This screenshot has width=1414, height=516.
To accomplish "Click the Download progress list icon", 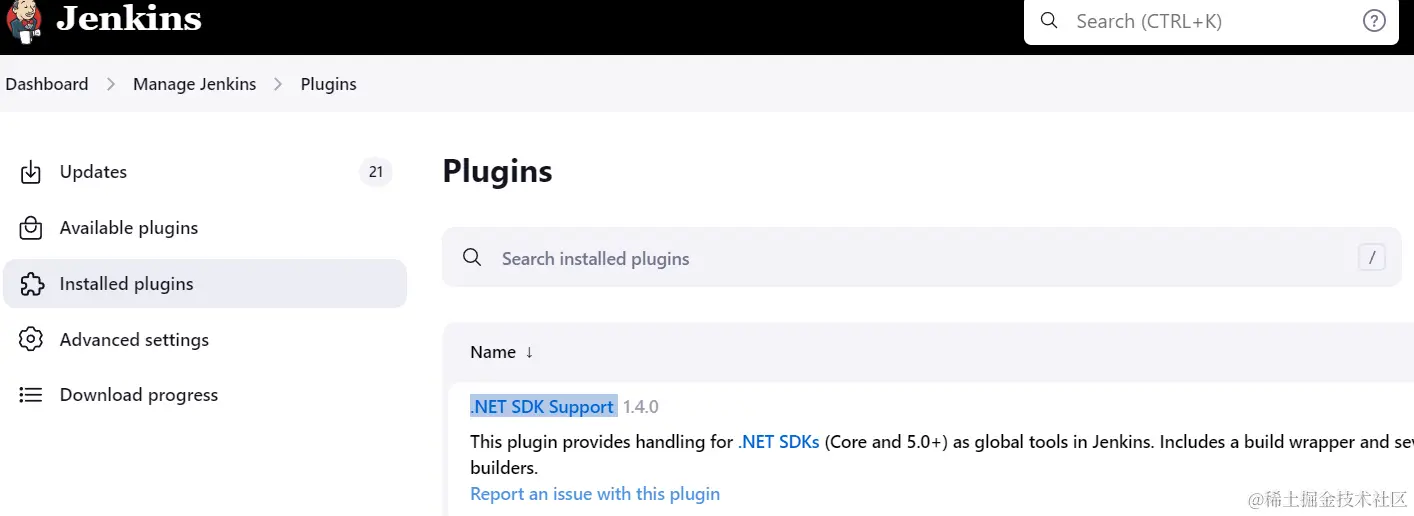I will click(31, 395).
